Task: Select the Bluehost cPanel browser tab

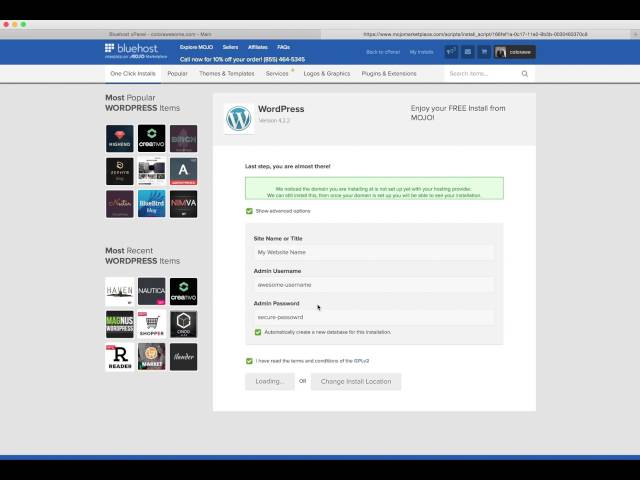Action: pyautogui.click(x=160, y=34)
